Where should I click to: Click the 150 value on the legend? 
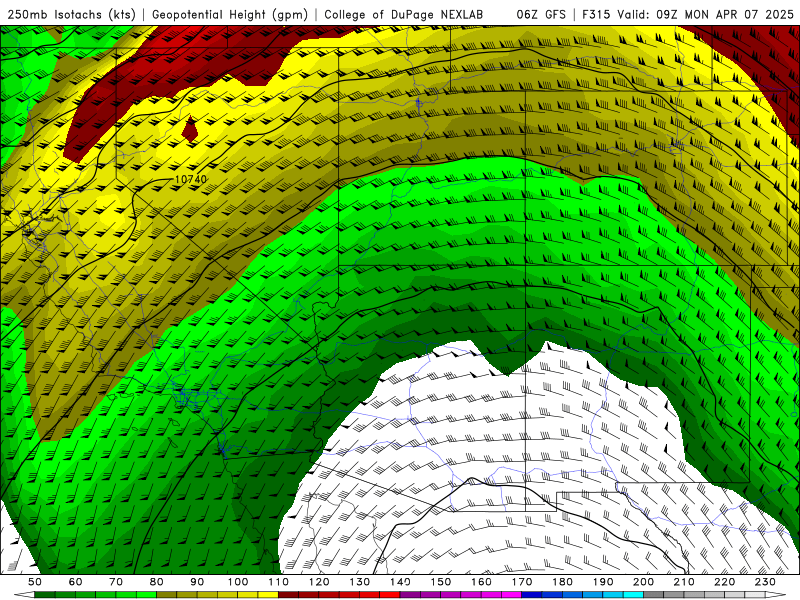pos(441,582)
